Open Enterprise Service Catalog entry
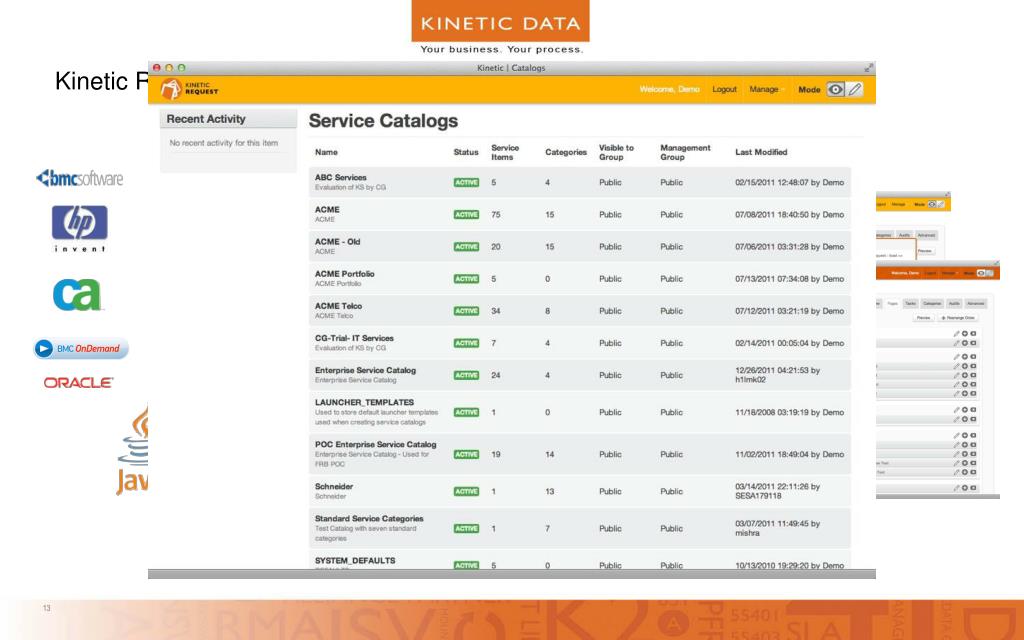Image resolution: width=1024 pixels, height=640 pixels. pyautogui.click(x=365, y=370)
